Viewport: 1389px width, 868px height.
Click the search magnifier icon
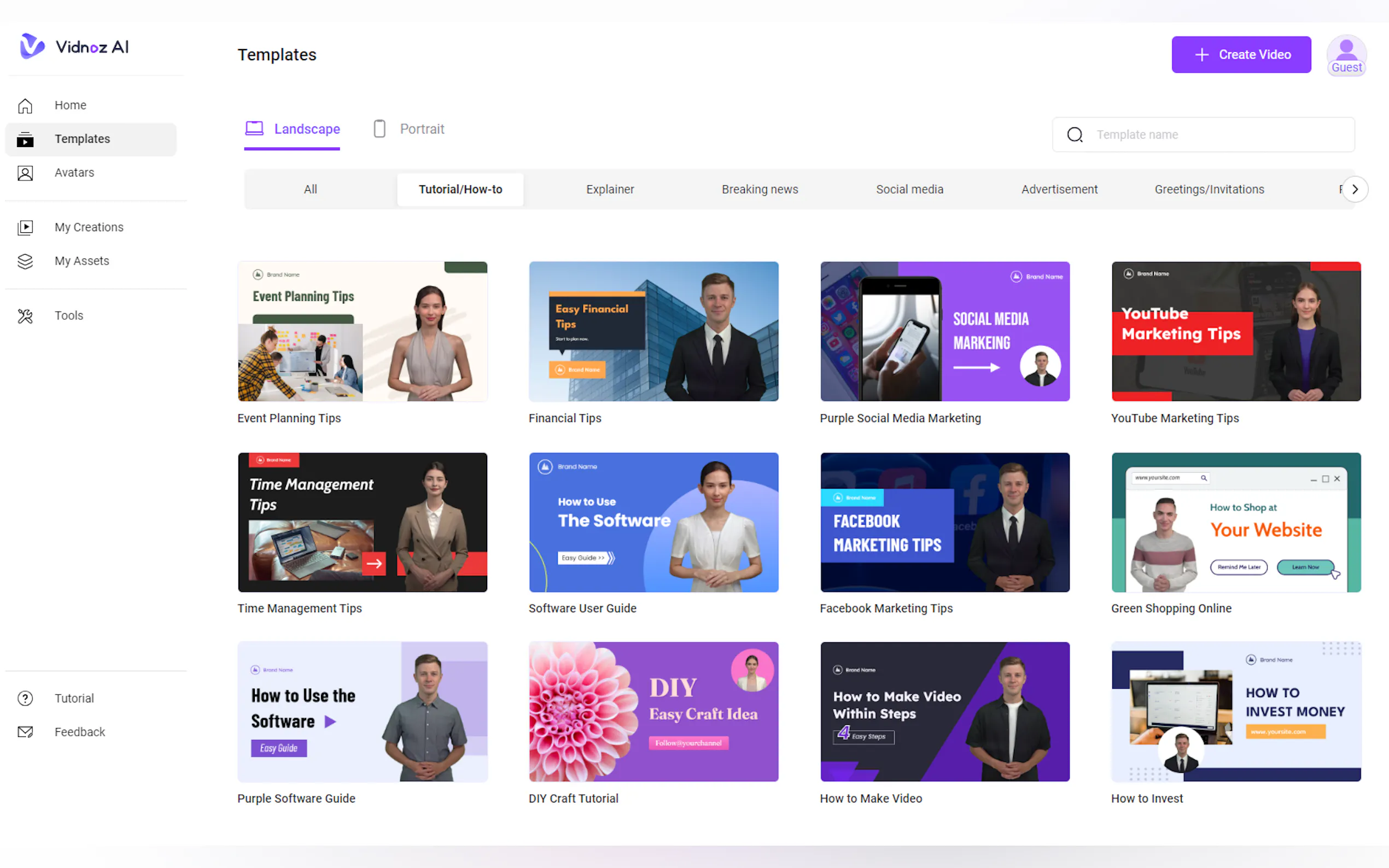(1075, 135)
